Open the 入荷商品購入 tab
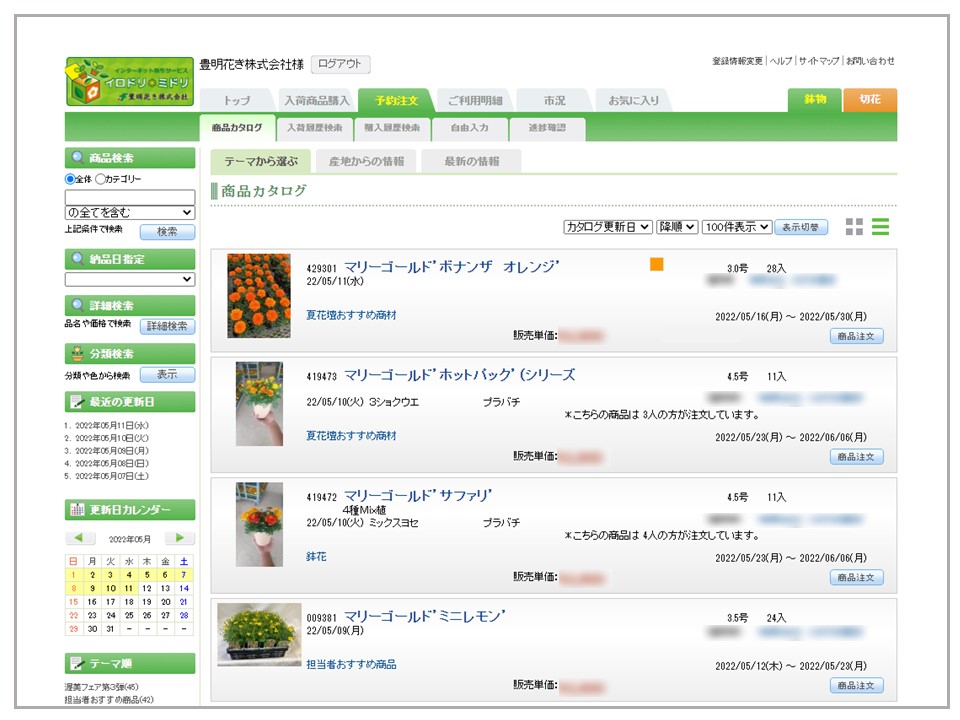The height and width of the screenshot is (720, 960). coord(316,101)
